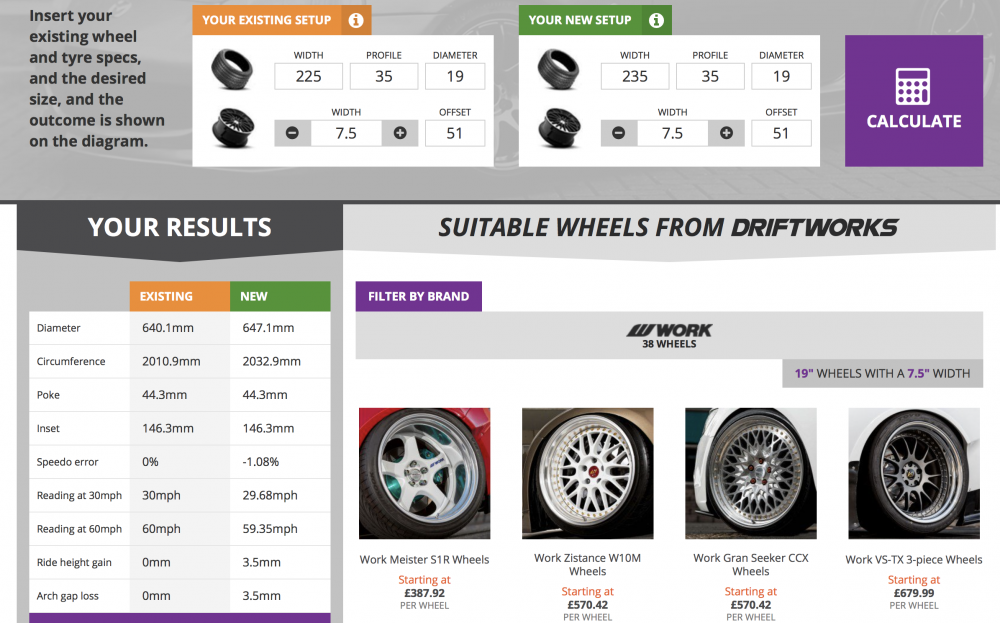Click the new setup wheel rim icon
Viewport: 1000px width, 623px height.
point(559,128)
